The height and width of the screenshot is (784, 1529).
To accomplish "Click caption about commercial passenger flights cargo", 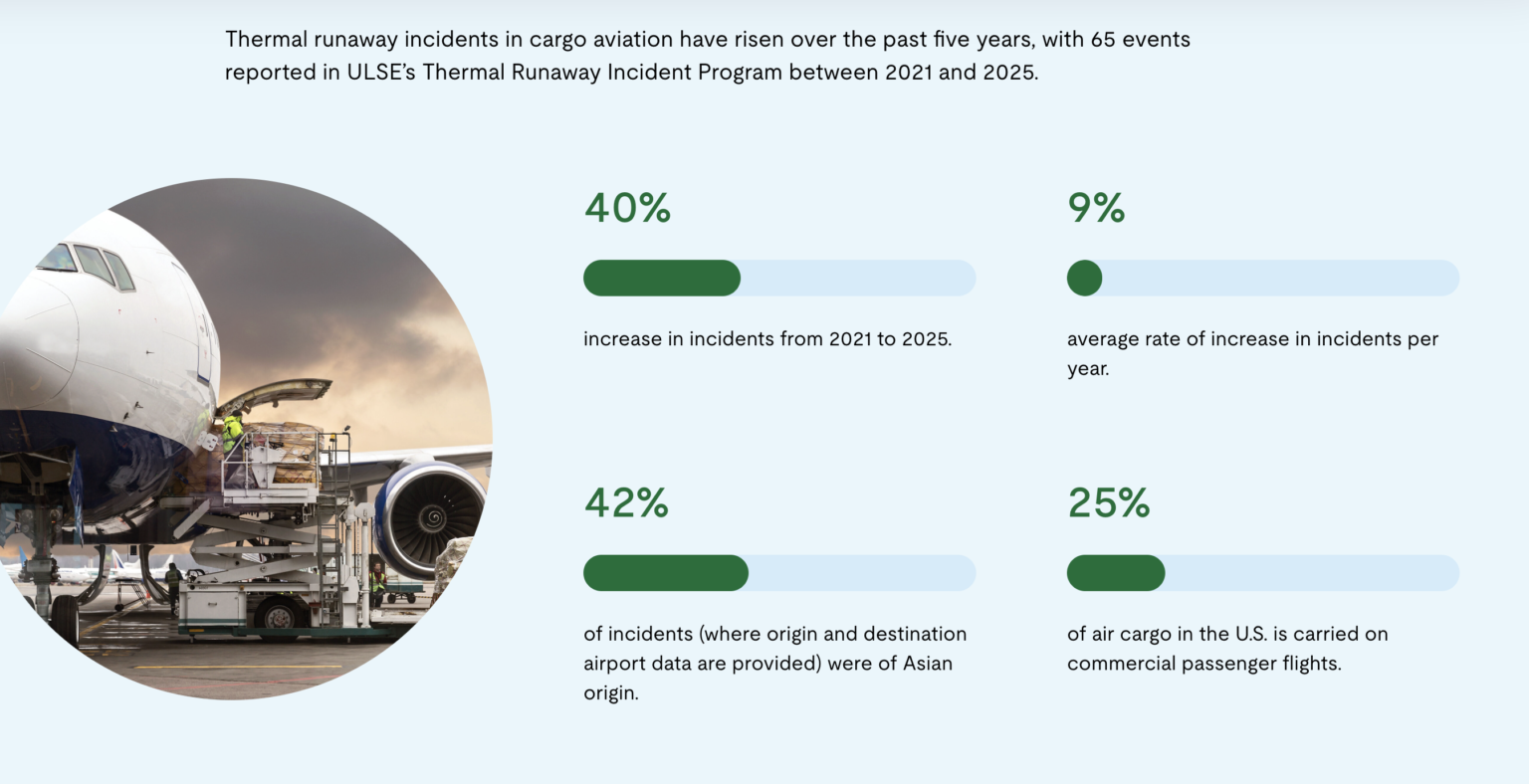I will point(1226,649).
